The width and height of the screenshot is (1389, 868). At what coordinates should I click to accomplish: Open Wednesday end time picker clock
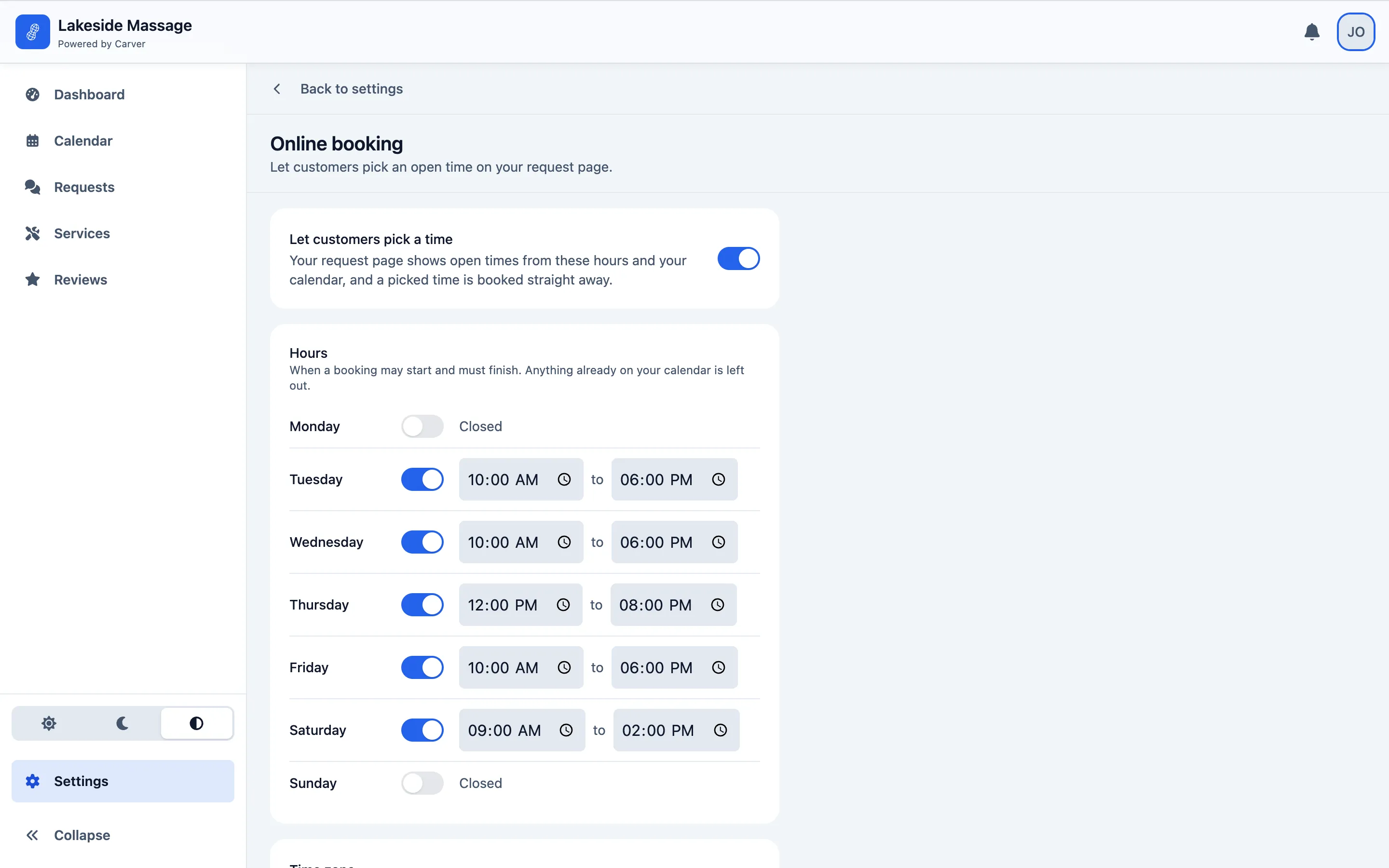click(x=719, y=542)
